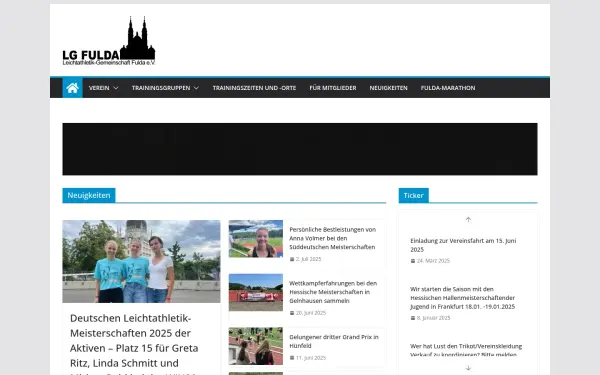The width and height of the screenshot is (600, 375).
Task: Open Fulda-Marathon menu item
Action: coord(448,88)
